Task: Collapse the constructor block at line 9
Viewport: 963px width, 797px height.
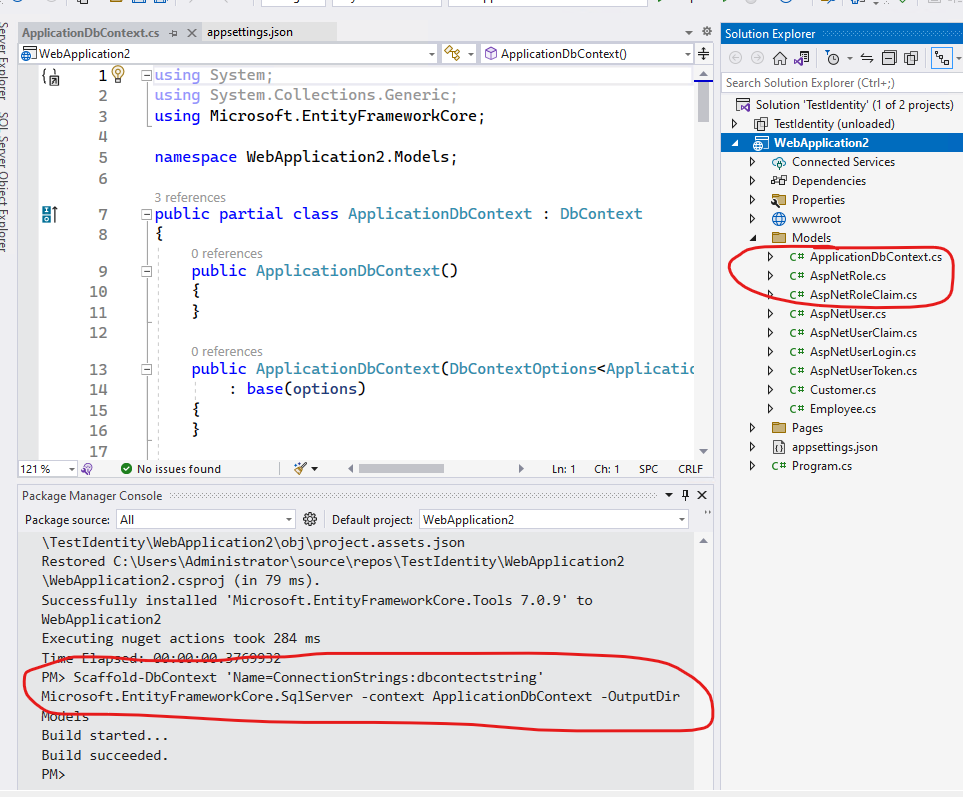Action: [146, 271]
